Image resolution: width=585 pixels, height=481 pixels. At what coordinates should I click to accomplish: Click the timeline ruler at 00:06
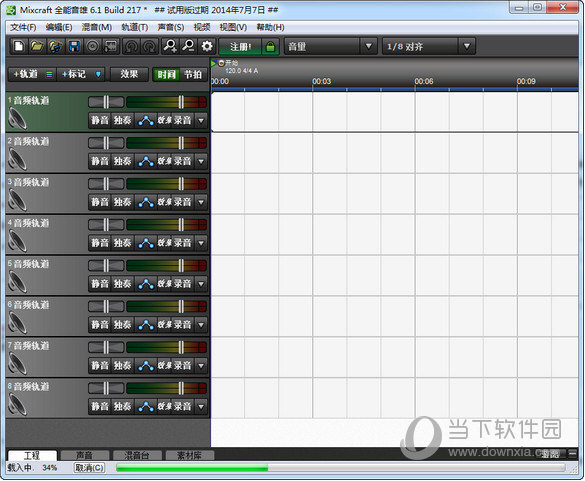(424, 81)
